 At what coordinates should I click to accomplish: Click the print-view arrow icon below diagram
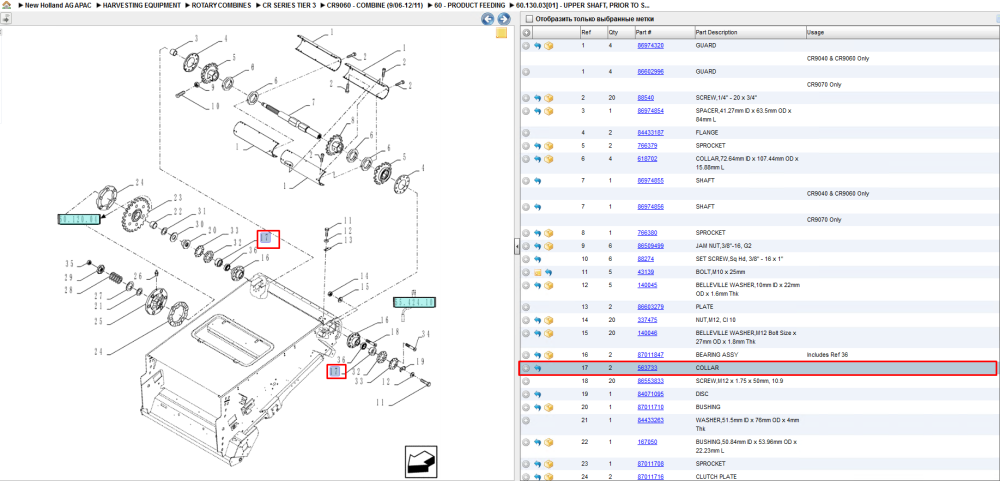click(x=422, y=461)
